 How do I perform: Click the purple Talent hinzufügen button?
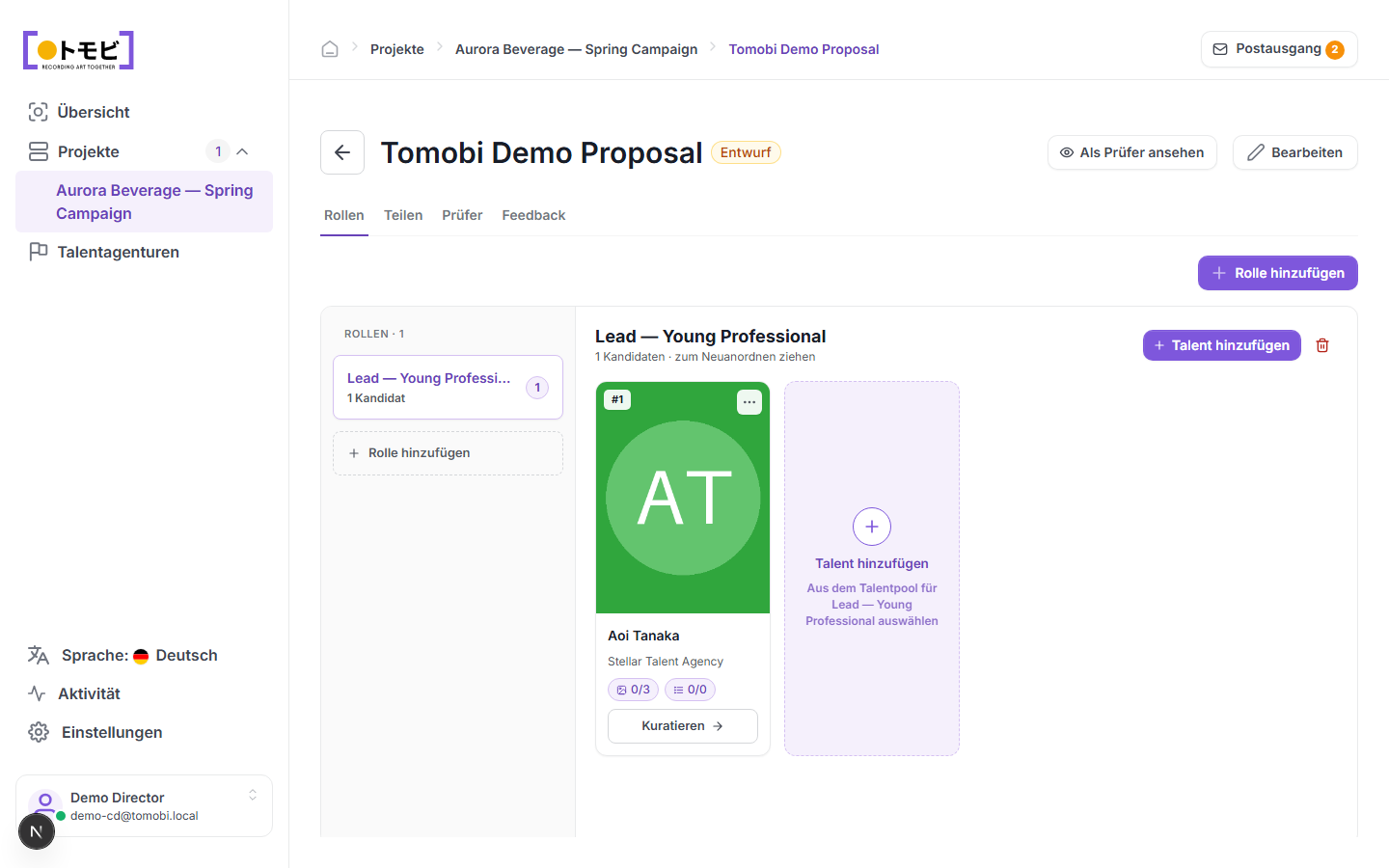pyautogui.click(x=1222, y=345)
